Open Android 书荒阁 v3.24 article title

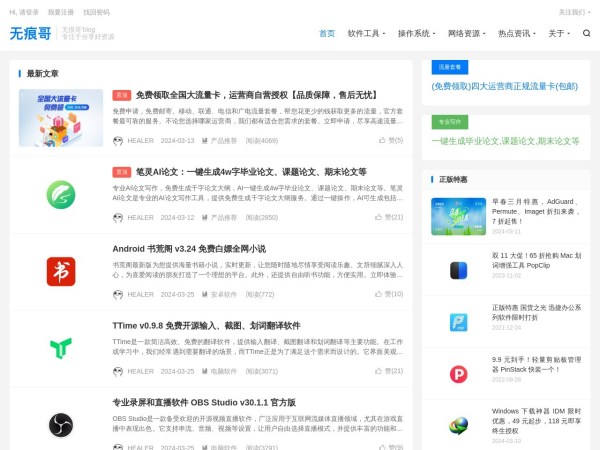[189, 249]
